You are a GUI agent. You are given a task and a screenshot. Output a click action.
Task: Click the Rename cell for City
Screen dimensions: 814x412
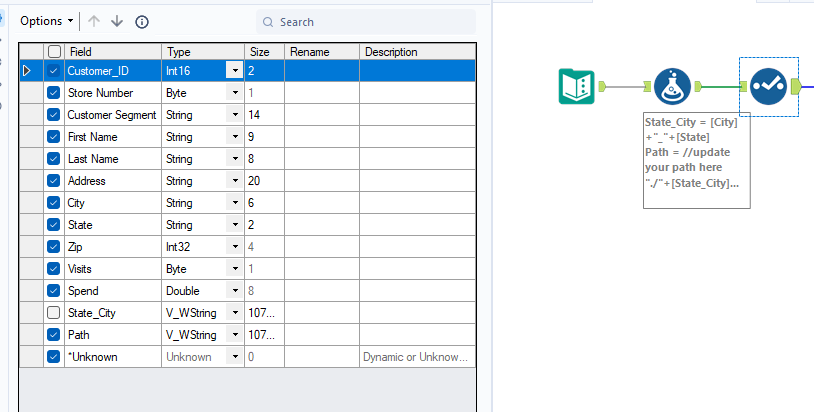(322, 203)
